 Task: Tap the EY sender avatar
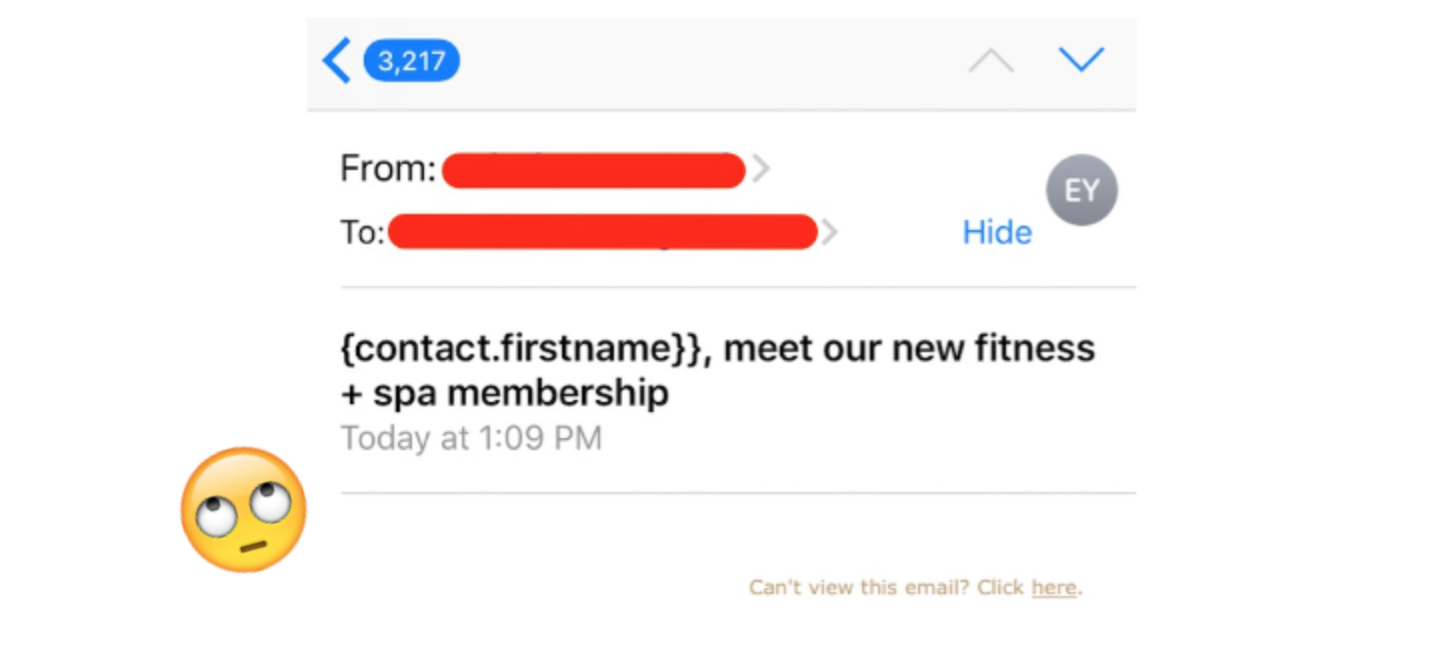(x=1081, y=190)
